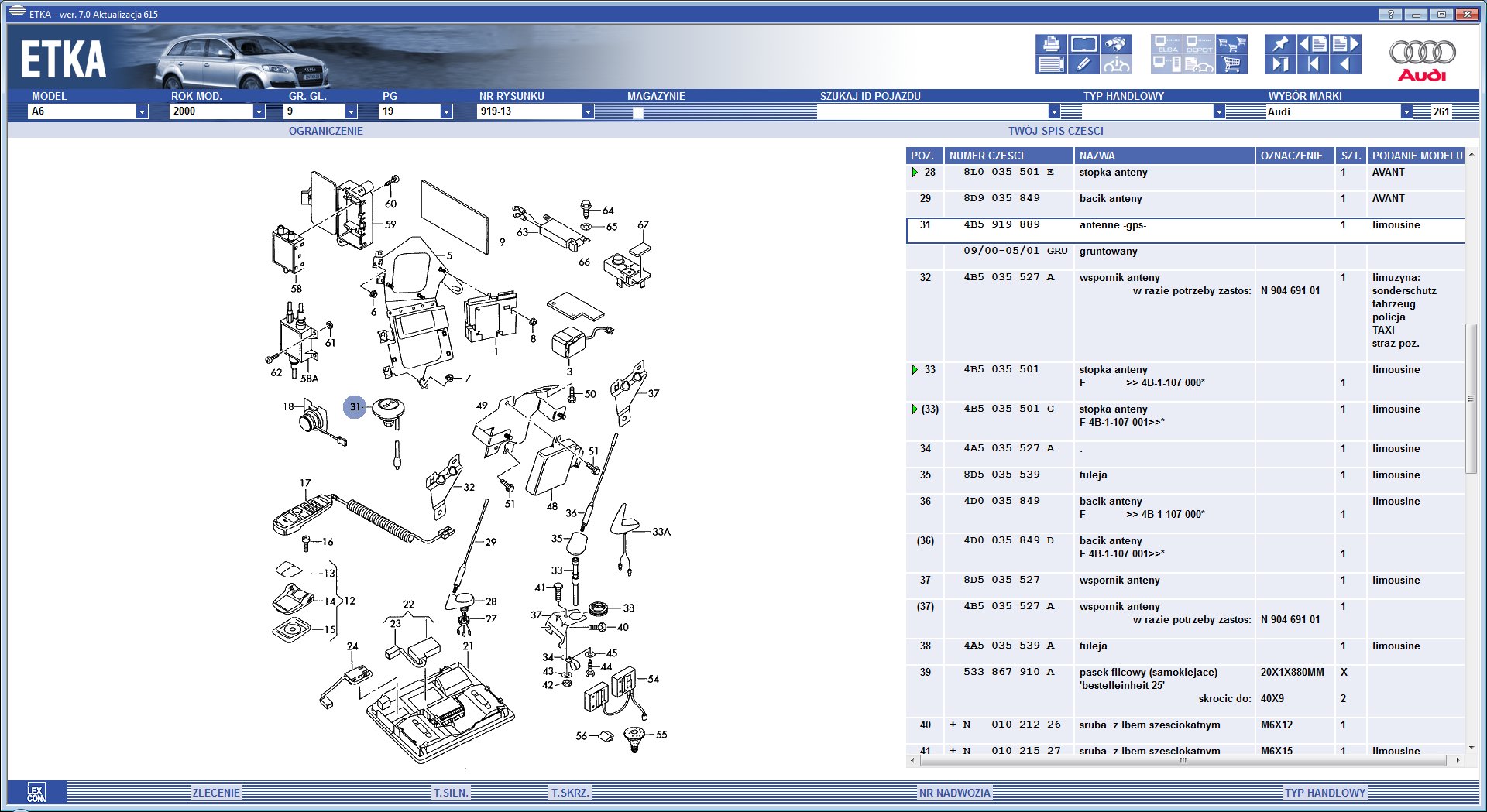Viewport: 1487px width, 812px height.
Task: Open the NR RYSUNKU dropdown 919-13
Action: point(588,111)
